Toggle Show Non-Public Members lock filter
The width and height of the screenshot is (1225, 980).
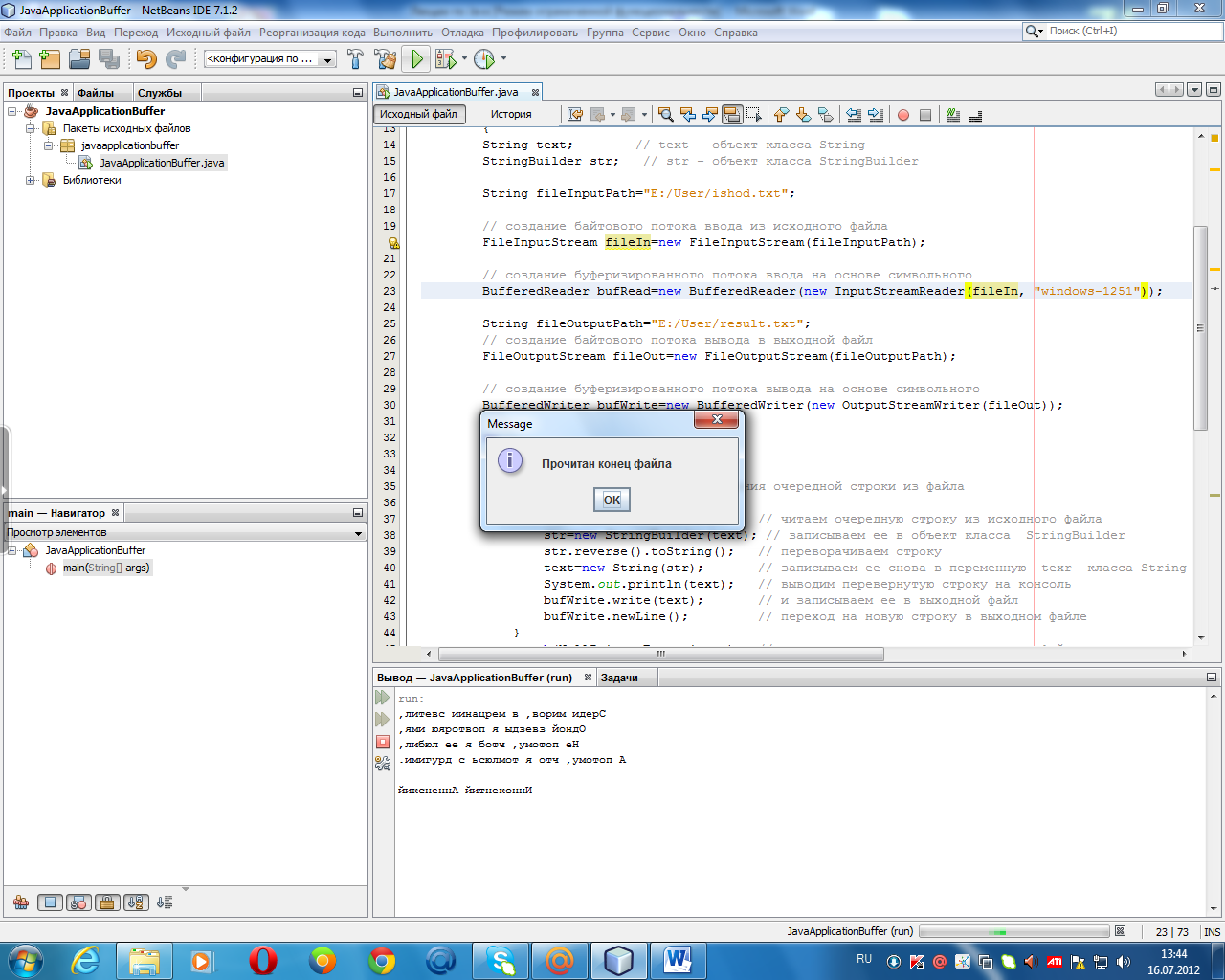pos(108,902)
